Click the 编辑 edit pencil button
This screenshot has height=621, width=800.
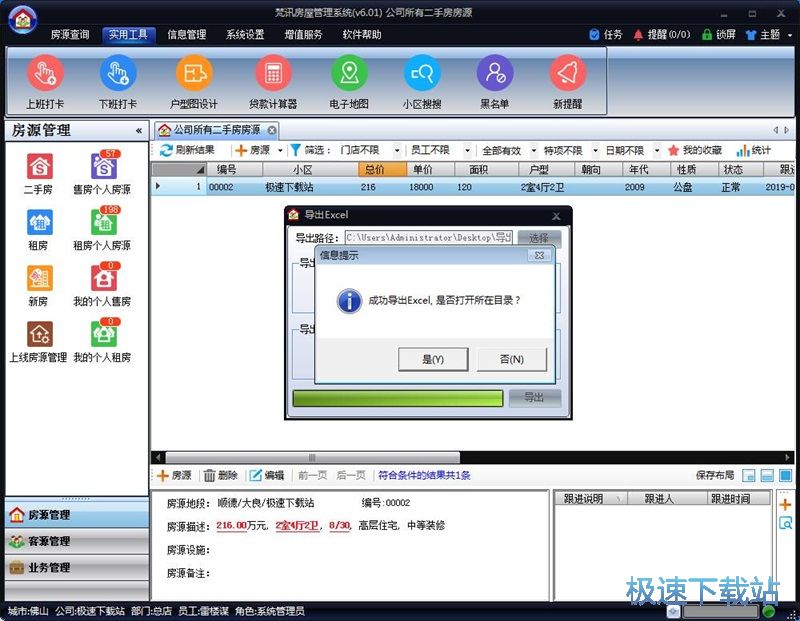tap(267, 476)
